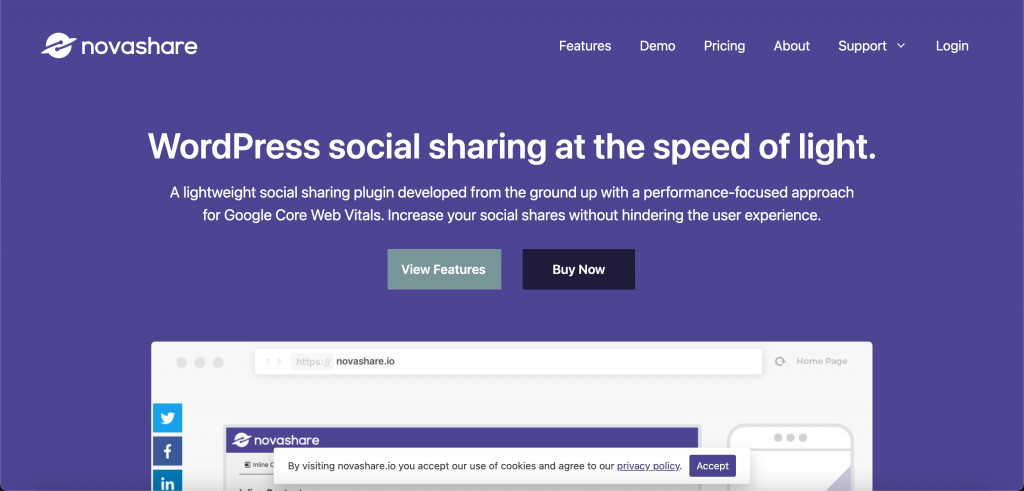Click the novashare logo icon in header
The height and width of the screenshot is (491, 1024).
click(x=59, y=46)
